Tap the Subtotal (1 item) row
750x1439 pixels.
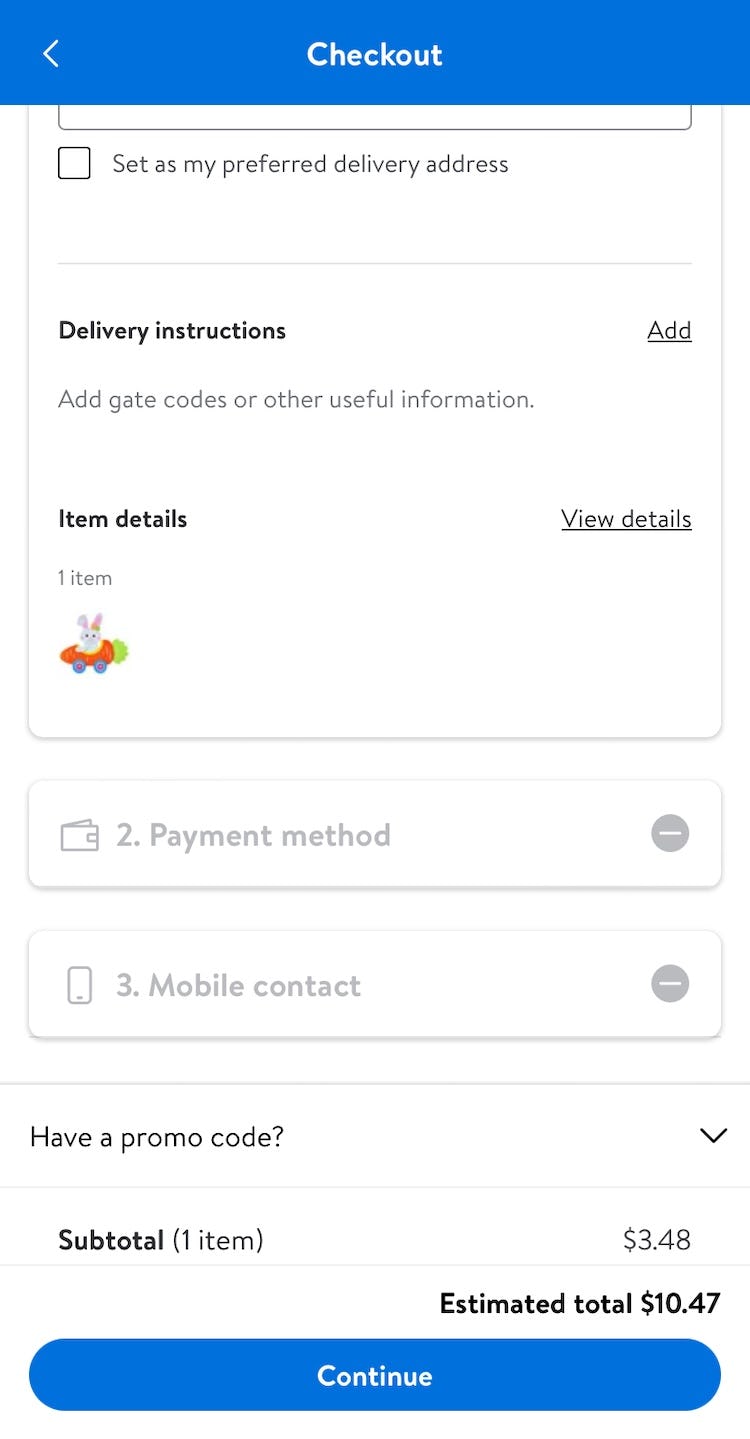[x=374, y=1240]
